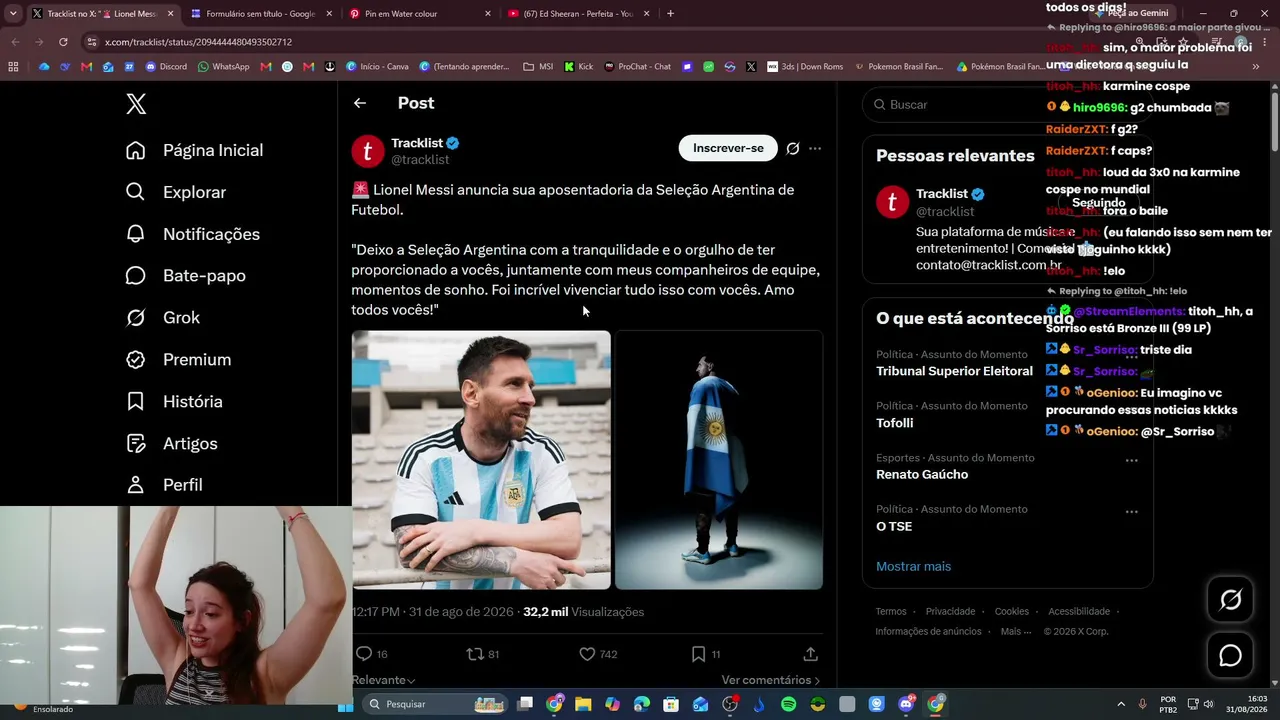
Task: Open the Explorar section
Action: tap(175, 192)
